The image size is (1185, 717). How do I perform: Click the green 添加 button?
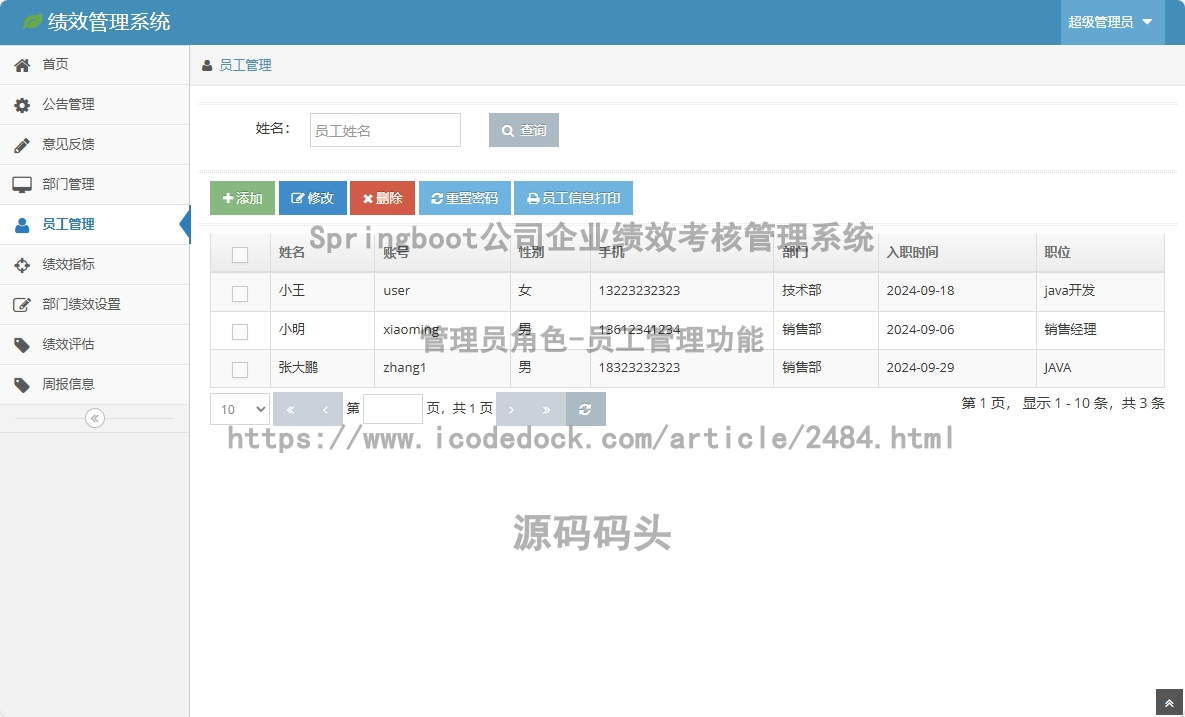coord(243,198)
